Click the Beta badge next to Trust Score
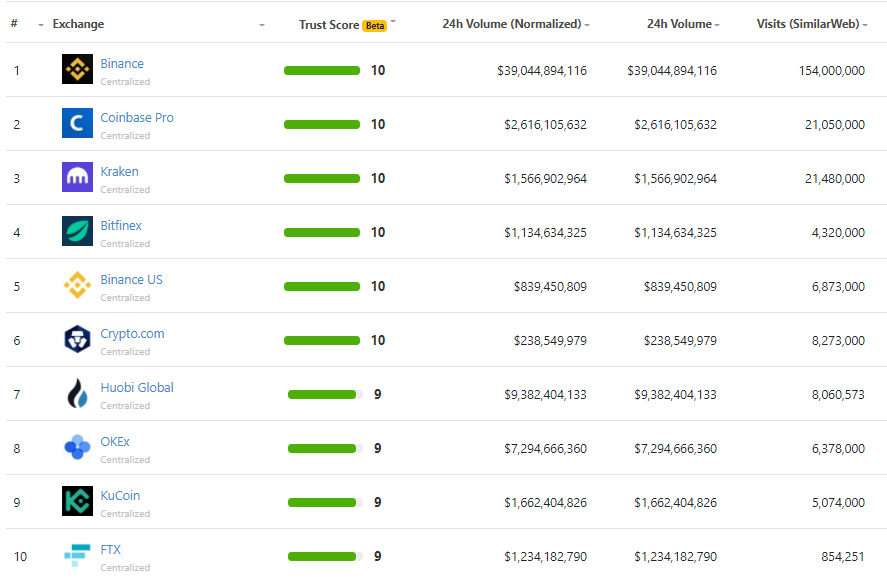The image size is (887, 581). tap(374, 25)
